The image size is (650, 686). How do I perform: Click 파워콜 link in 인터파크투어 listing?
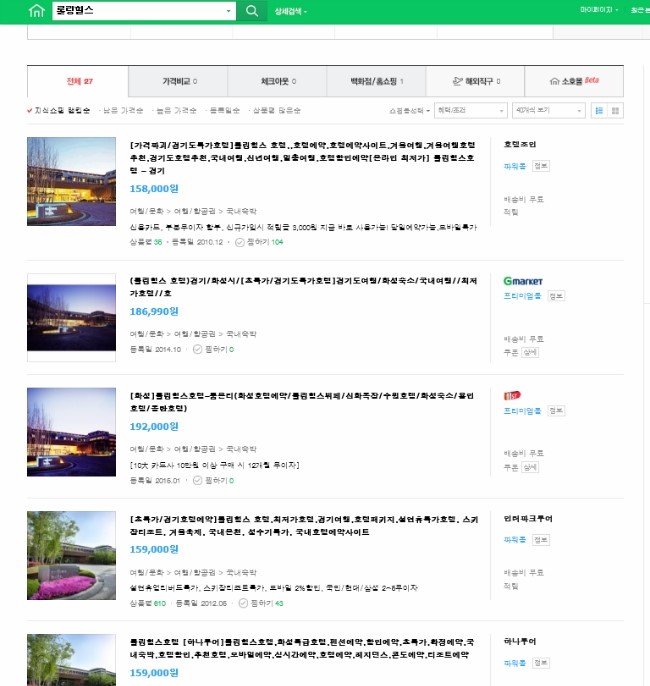pyautogui.click(x=514, y=540)
